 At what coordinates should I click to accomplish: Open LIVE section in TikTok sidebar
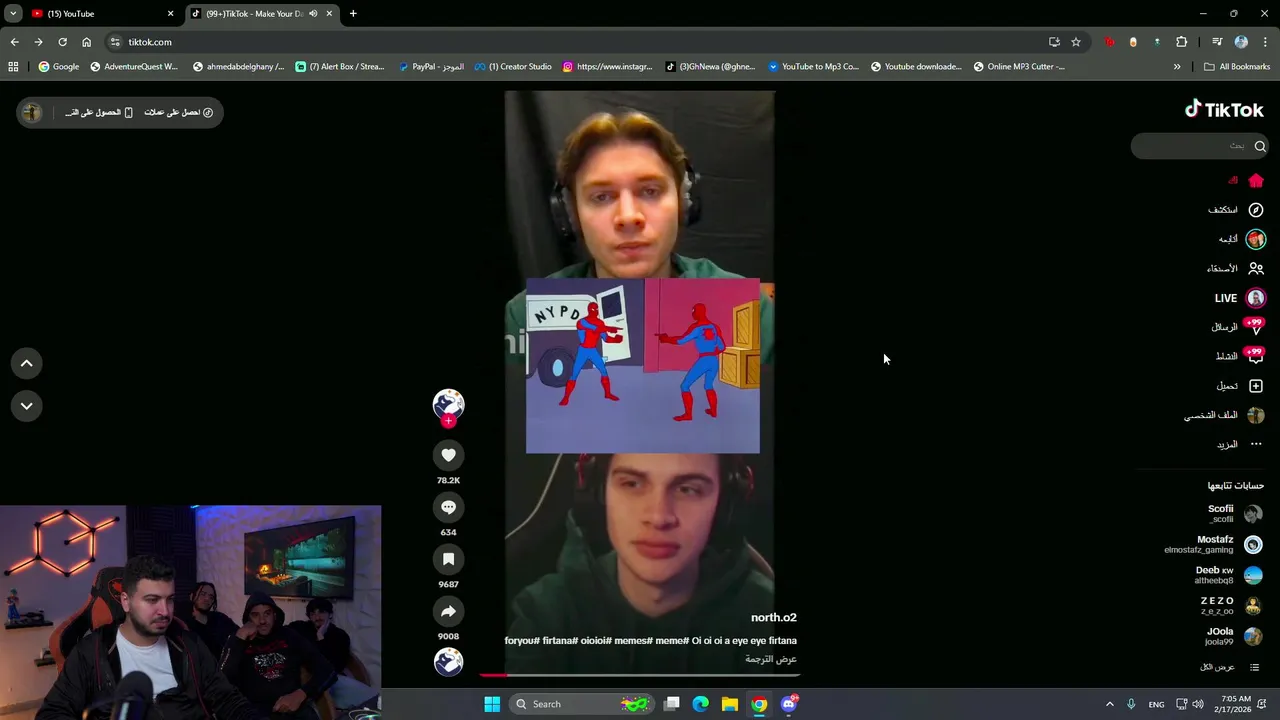1239,298
